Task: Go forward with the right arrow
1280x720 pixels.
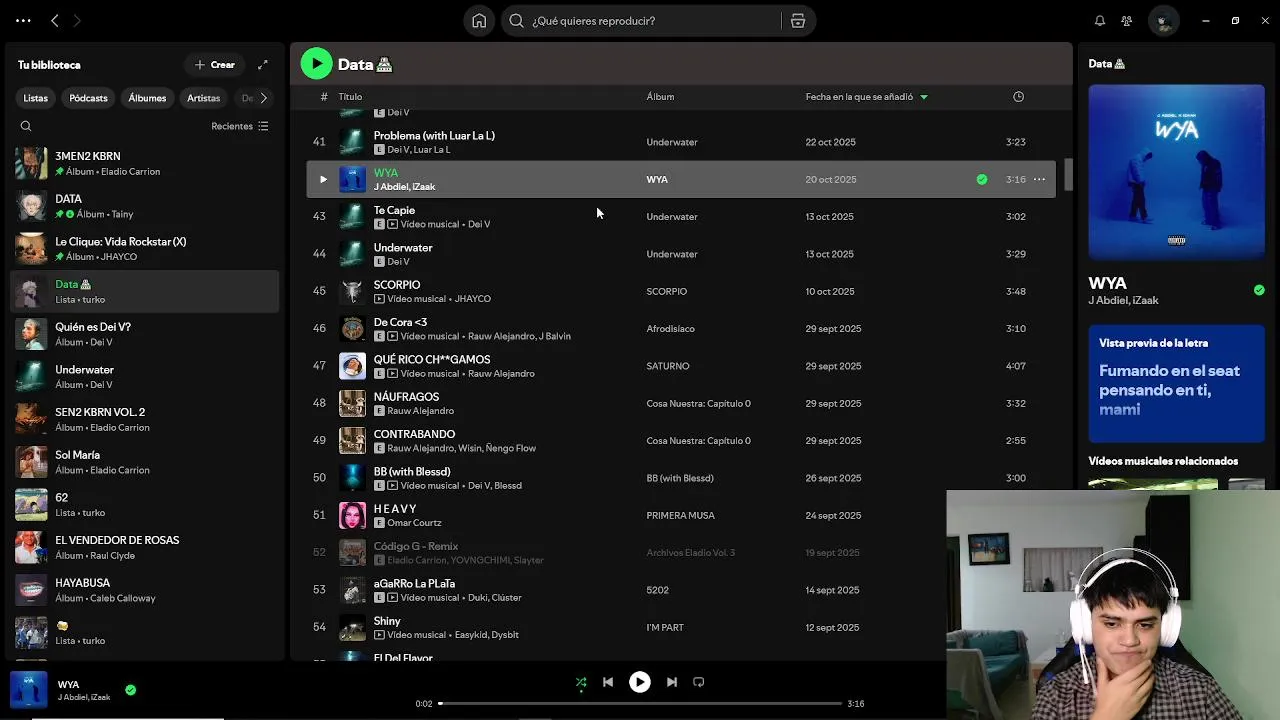Action: click(x=77, y=20)
